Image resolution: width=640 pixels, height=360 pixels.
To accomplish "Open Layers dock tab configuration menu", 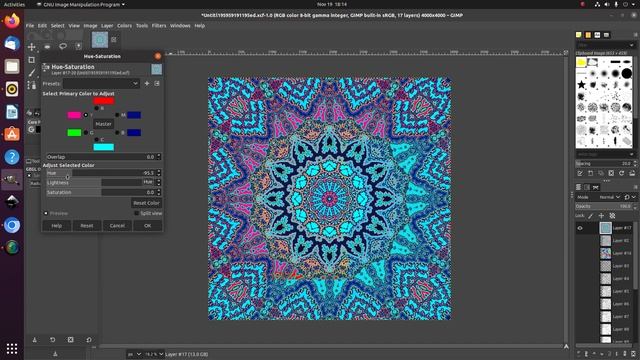I will tap(635, 187).
